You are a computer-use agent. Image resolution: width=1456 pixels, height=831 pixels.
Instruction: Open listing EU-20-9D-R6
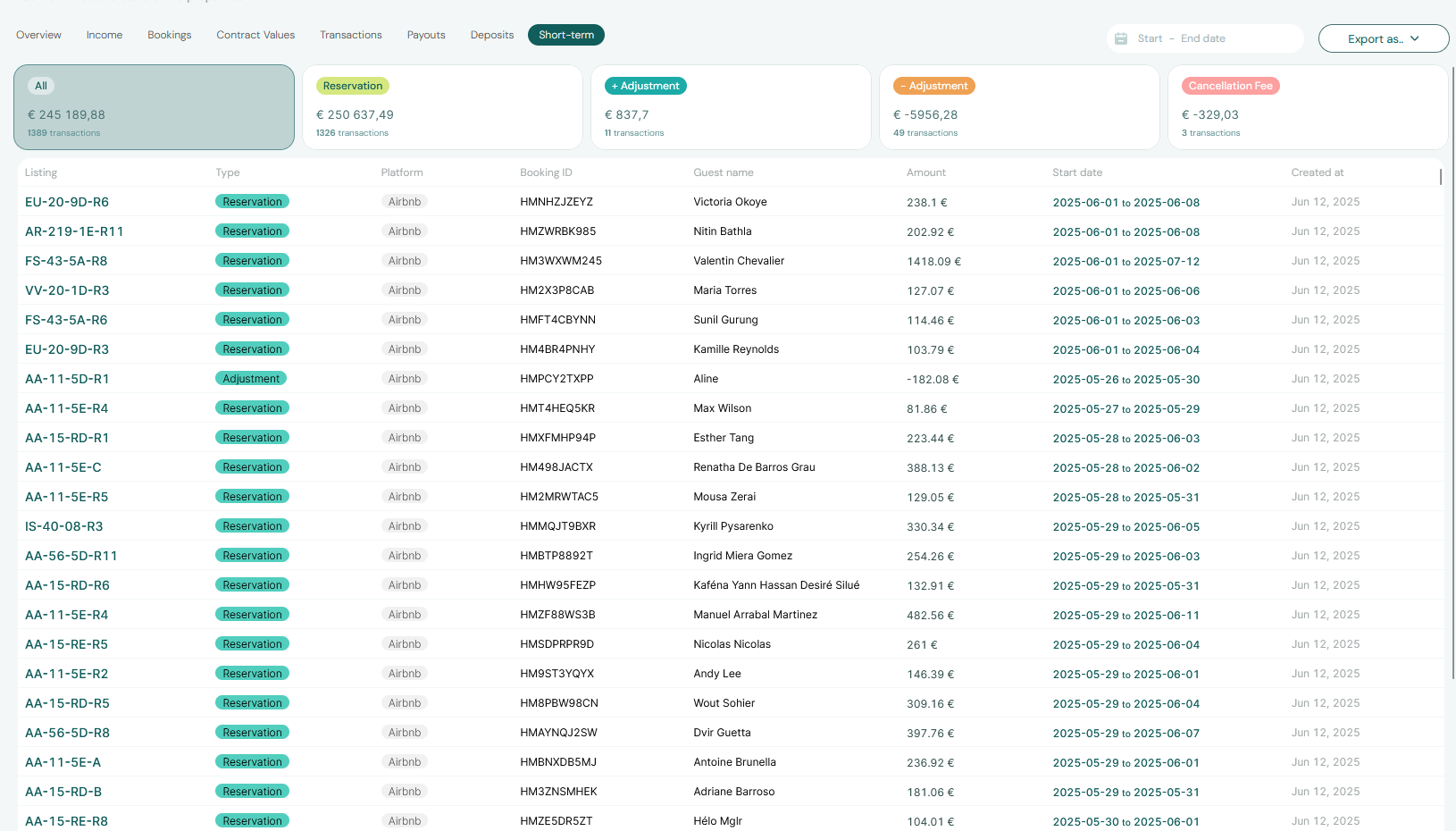tap(67, 202)
